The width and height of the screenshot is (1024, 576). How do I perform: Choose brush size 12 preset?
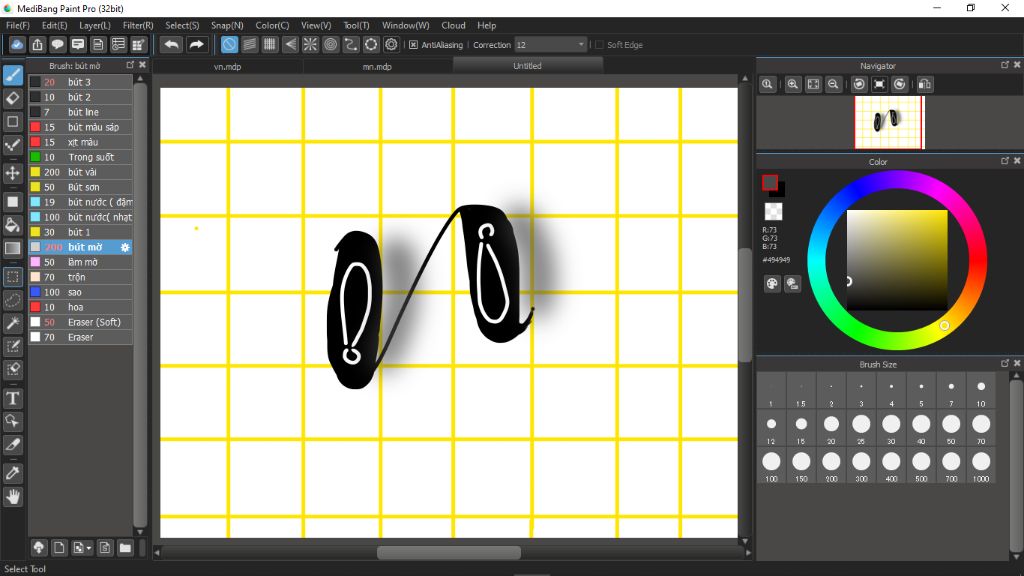pyautogui.click(x=771, y=428)
